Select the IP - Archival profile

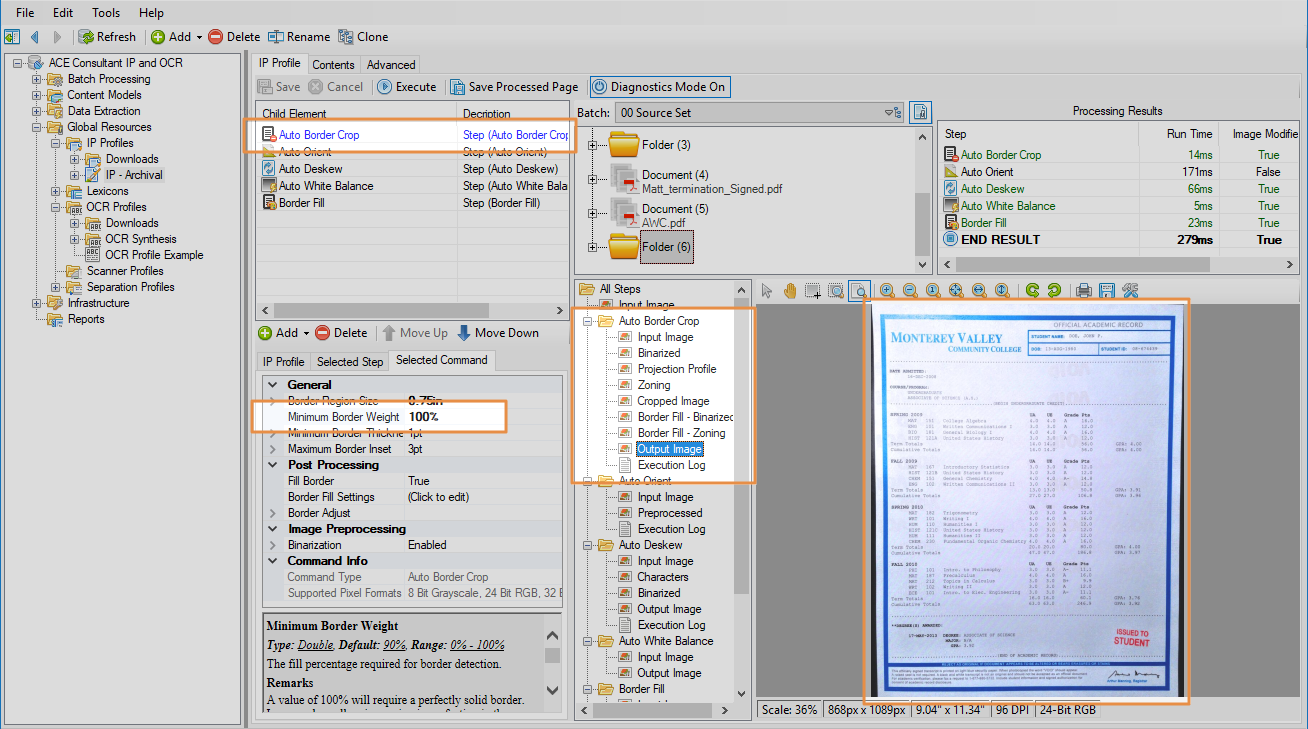[134, 175]
